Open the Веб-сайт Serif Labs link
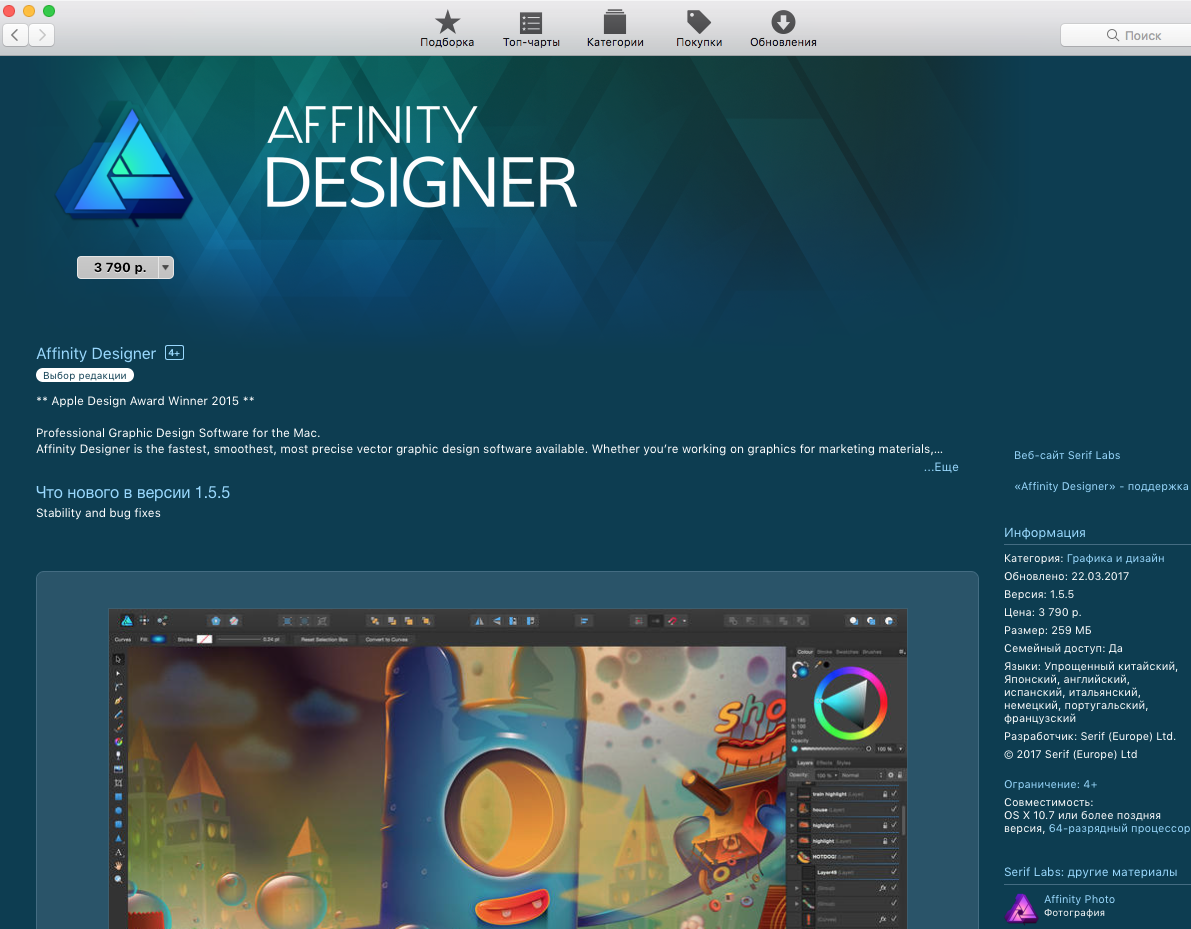Viewport: 1191px width, 929px height. tap(1066, 455)
